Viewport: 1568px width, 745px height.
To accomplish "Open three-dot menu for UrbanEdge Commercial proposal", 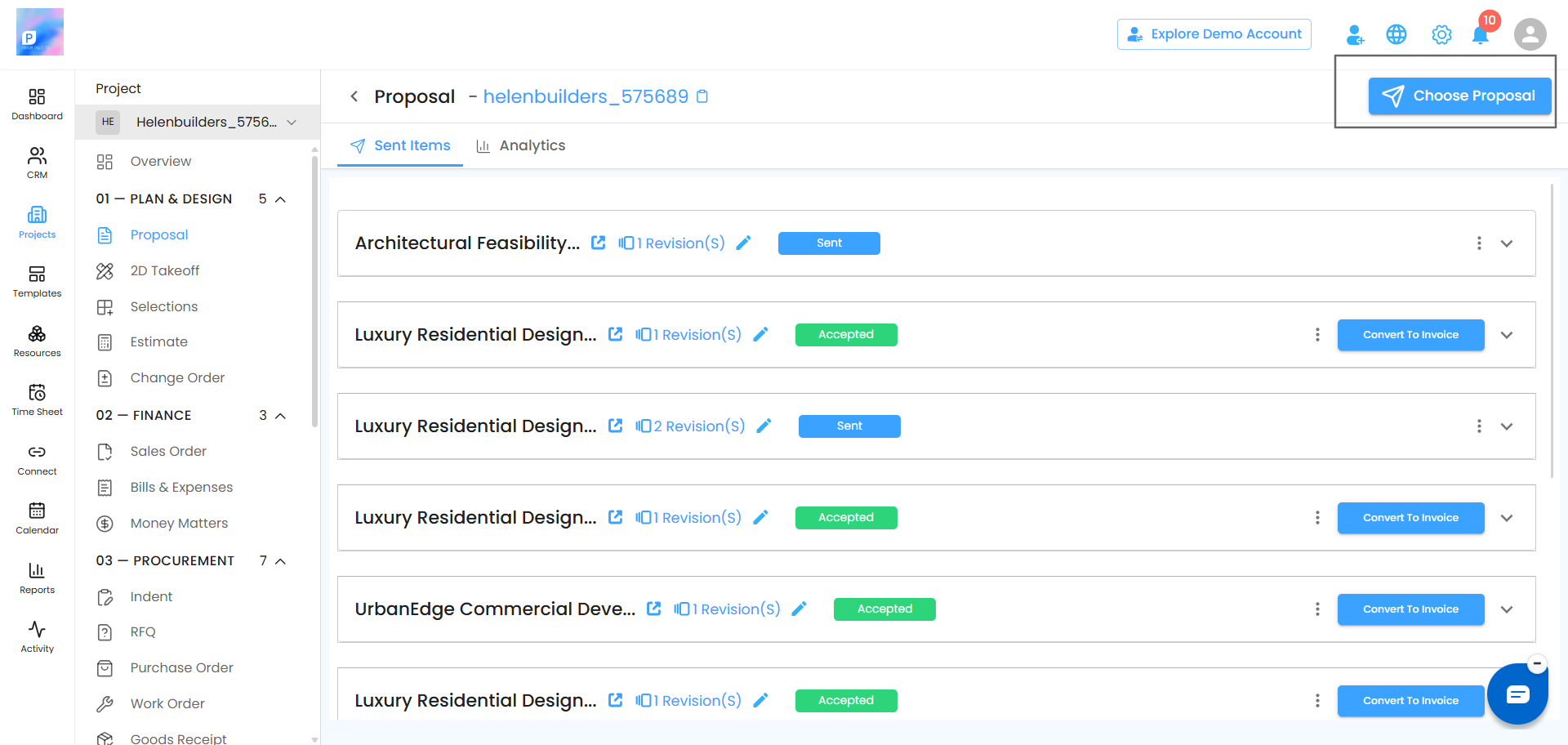I will click(1317, 609).
